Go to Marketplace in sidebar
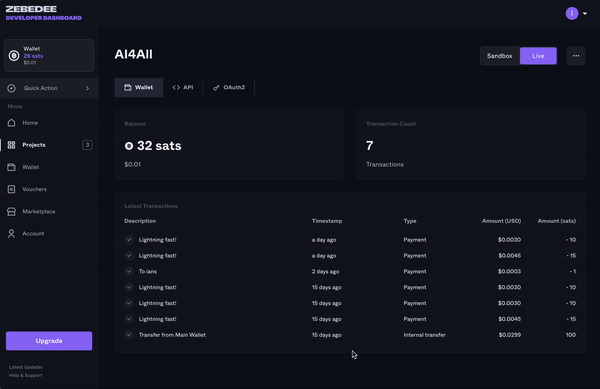 point(49,212)
